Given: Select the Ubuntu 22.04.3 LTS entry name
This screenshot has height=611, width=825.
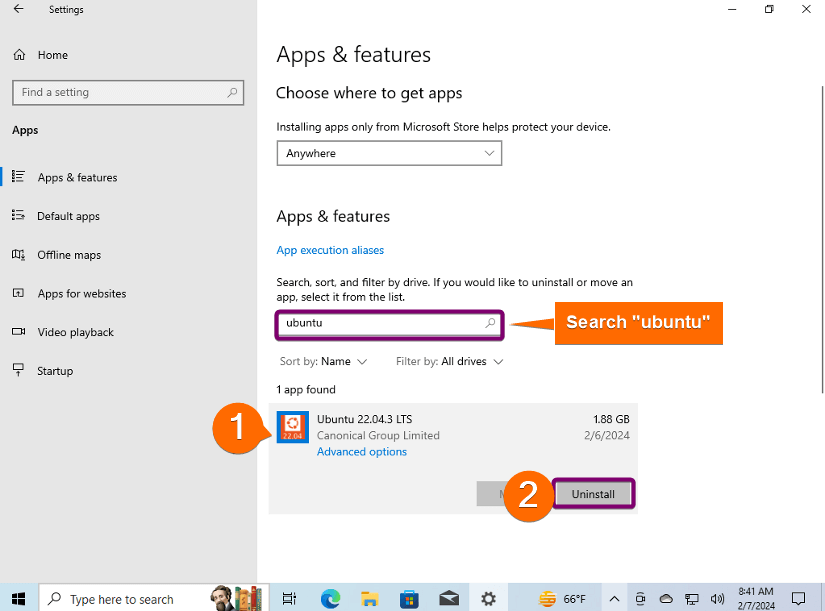Looking at the screenshot, I should [x=365, y=419].
